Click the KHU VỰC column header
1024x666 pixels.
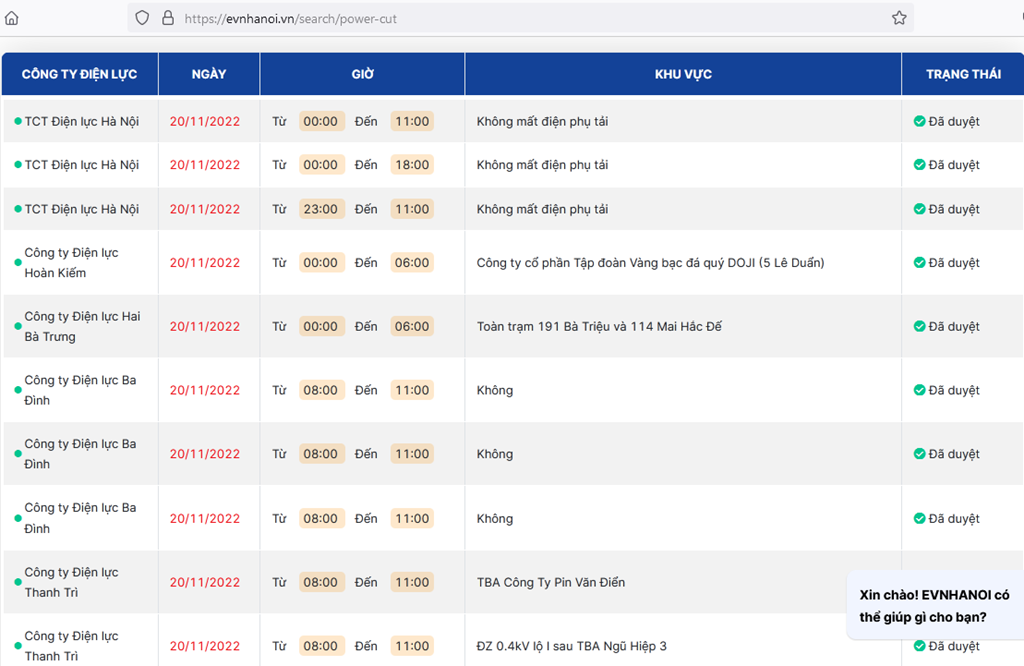pos(683,74)
